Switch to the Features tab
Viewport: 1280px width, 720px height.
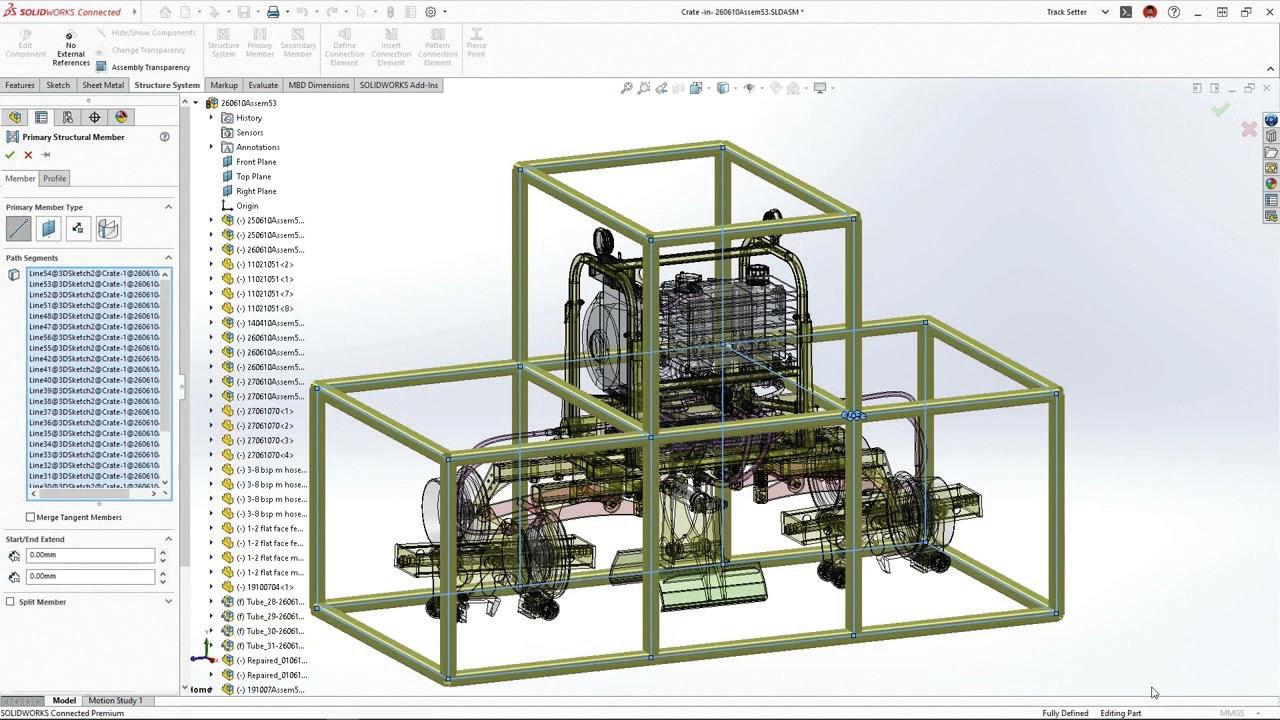click(x=20, y=85)
